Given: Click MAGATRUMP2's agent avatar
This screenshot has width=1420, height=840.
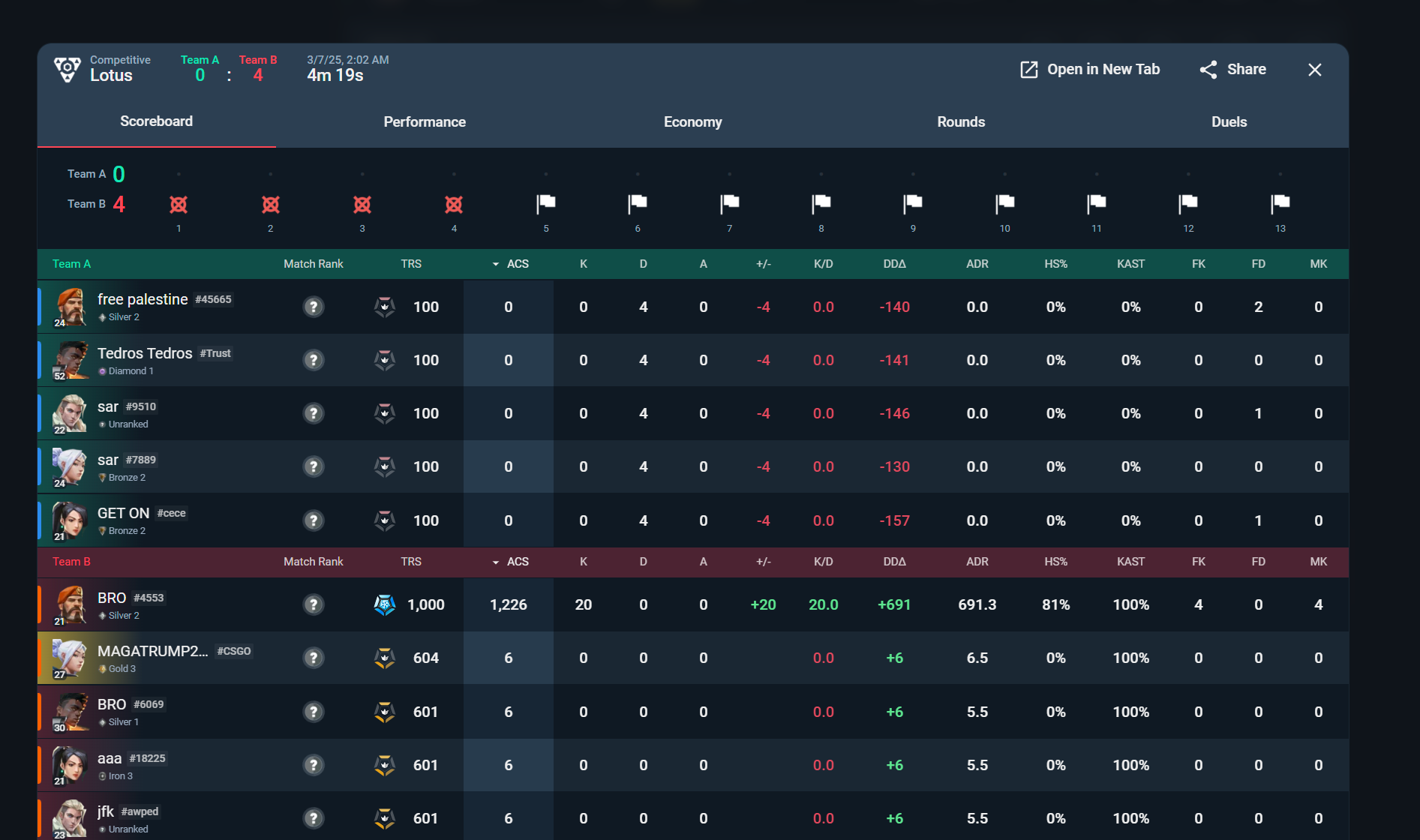Looking at the screenshot, I should pyautogui.click(x=70, y=658).
